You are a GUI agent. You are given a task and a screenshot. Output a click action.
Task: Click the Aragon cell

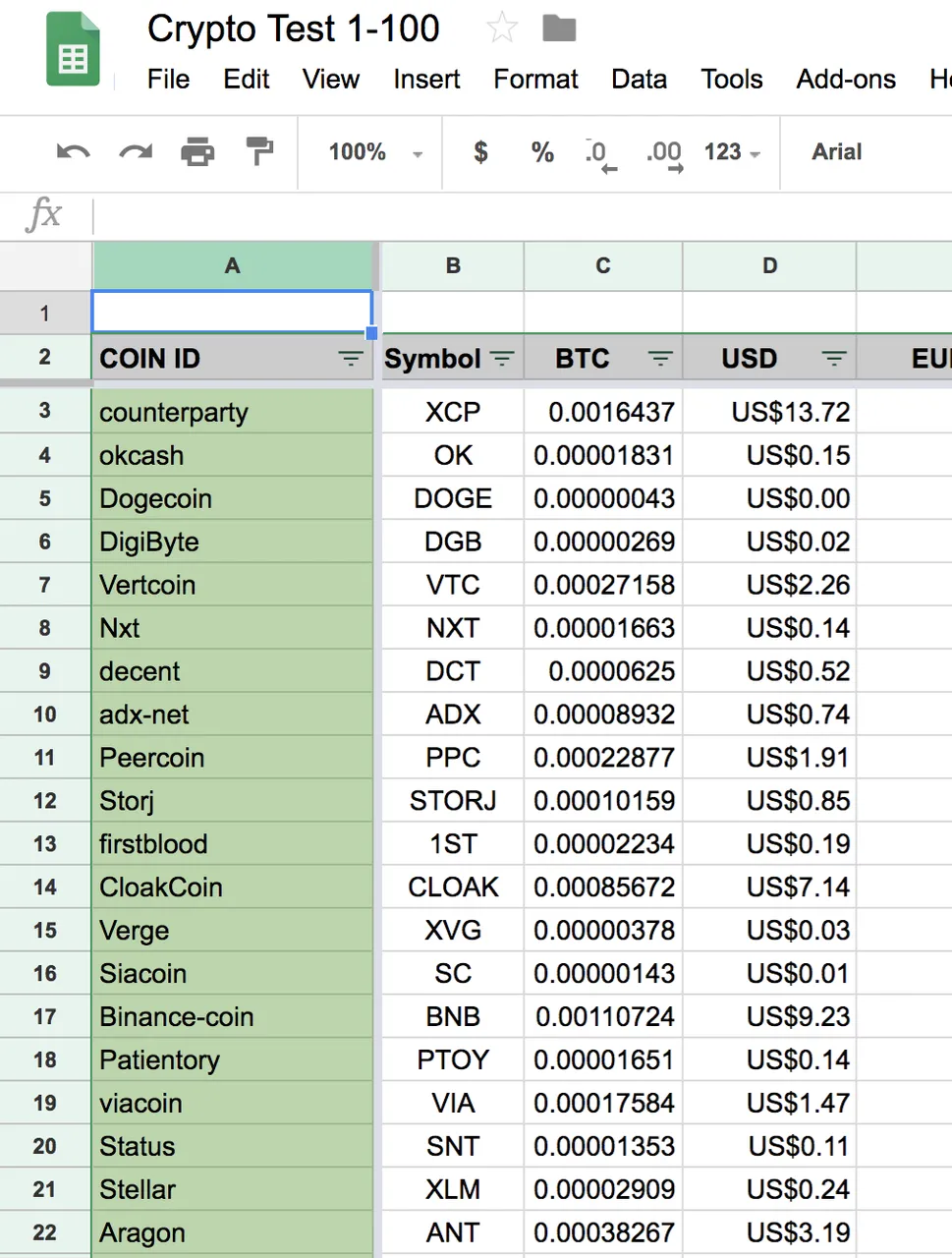pos(233,1233)
